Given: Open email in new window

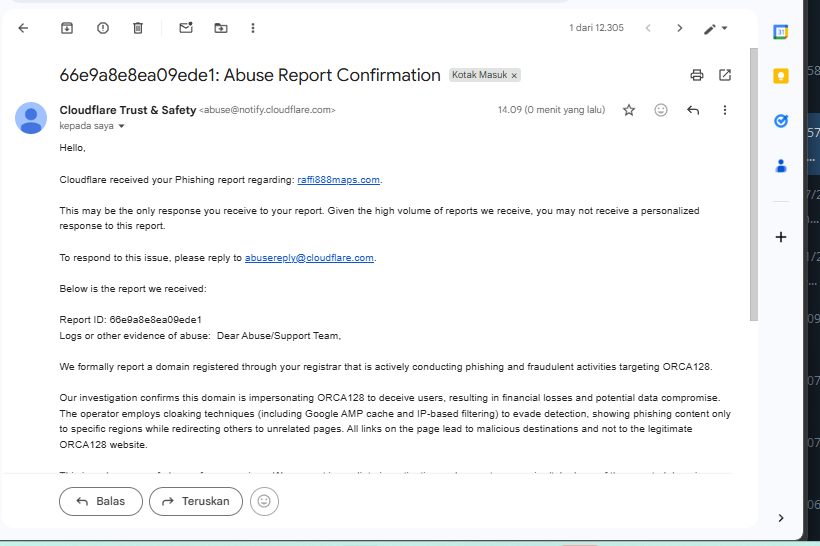Looking at the screenshot, I should click(x=725, y=75).
